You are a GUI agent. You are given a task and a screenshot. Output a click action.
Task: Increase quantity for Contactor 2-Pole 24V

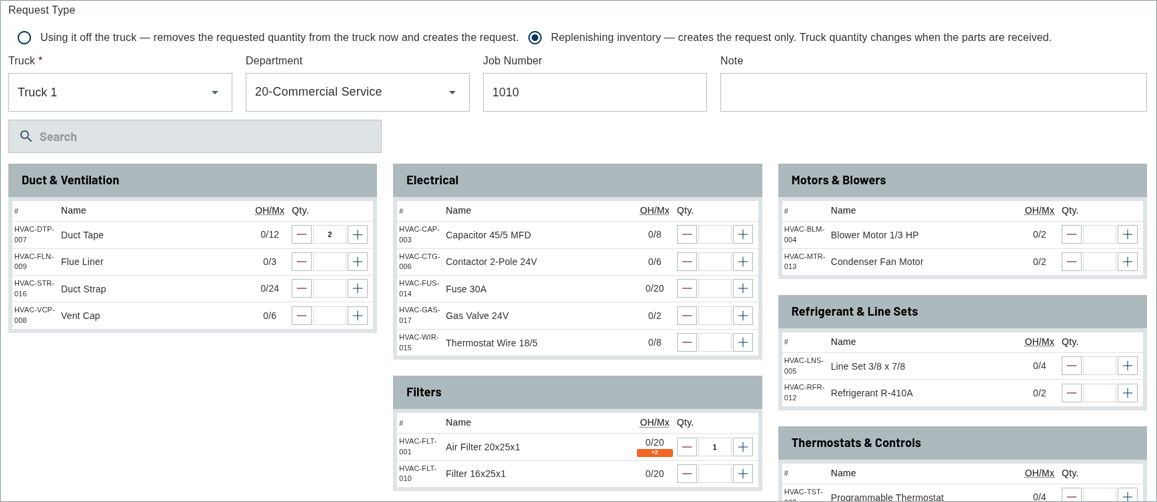coord(743,261)
